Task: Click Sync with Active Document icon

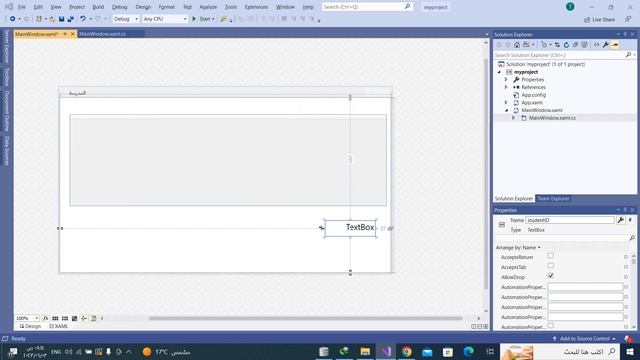Action: tap(557, 44)
